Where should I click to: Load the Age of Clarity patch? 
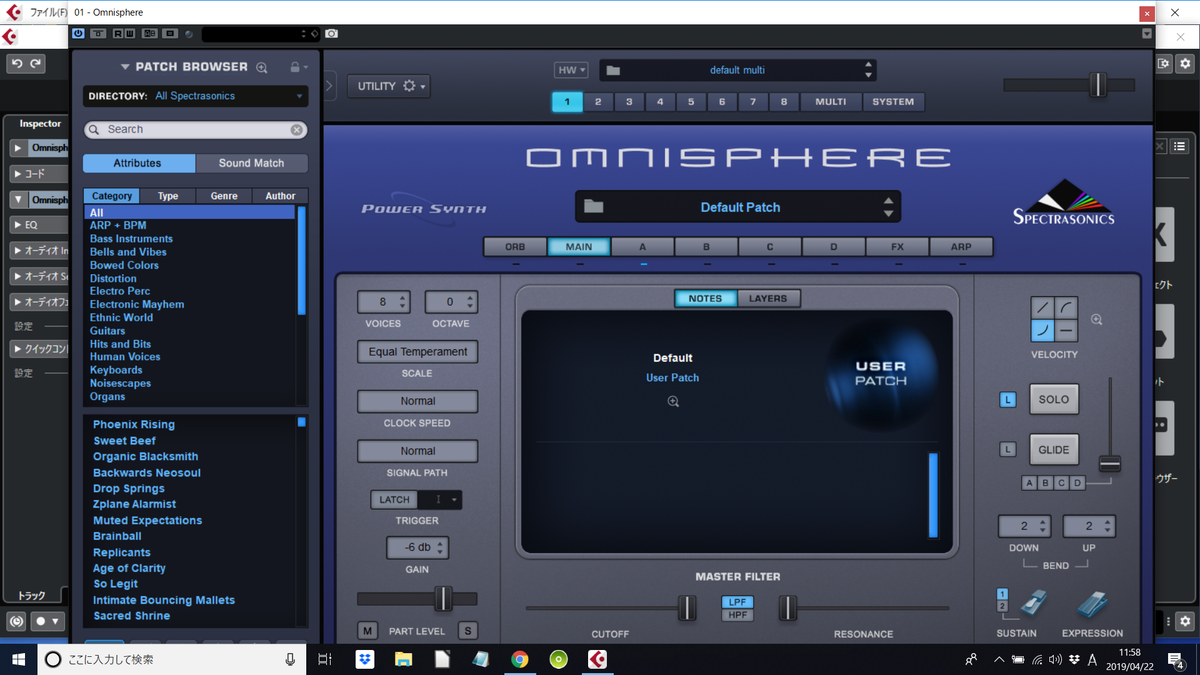[x=130, y=568]
